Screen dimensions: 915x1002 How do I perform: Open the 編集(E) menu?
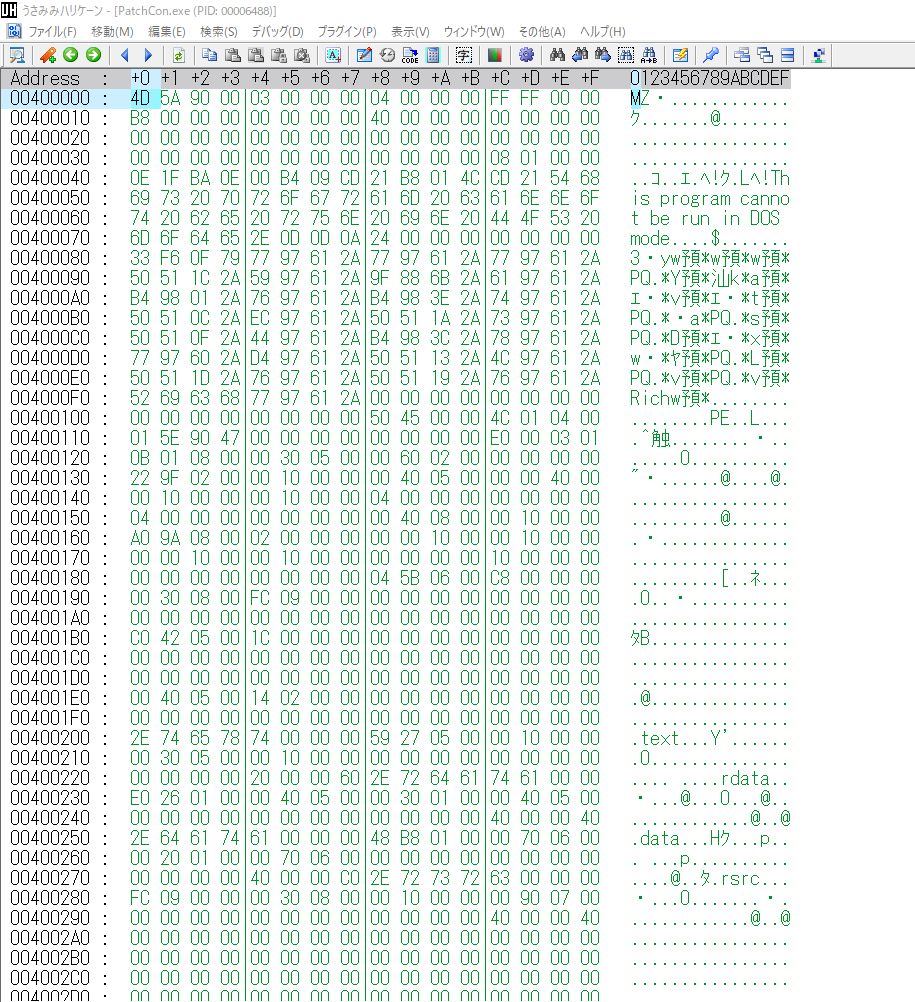click(167, 31)
